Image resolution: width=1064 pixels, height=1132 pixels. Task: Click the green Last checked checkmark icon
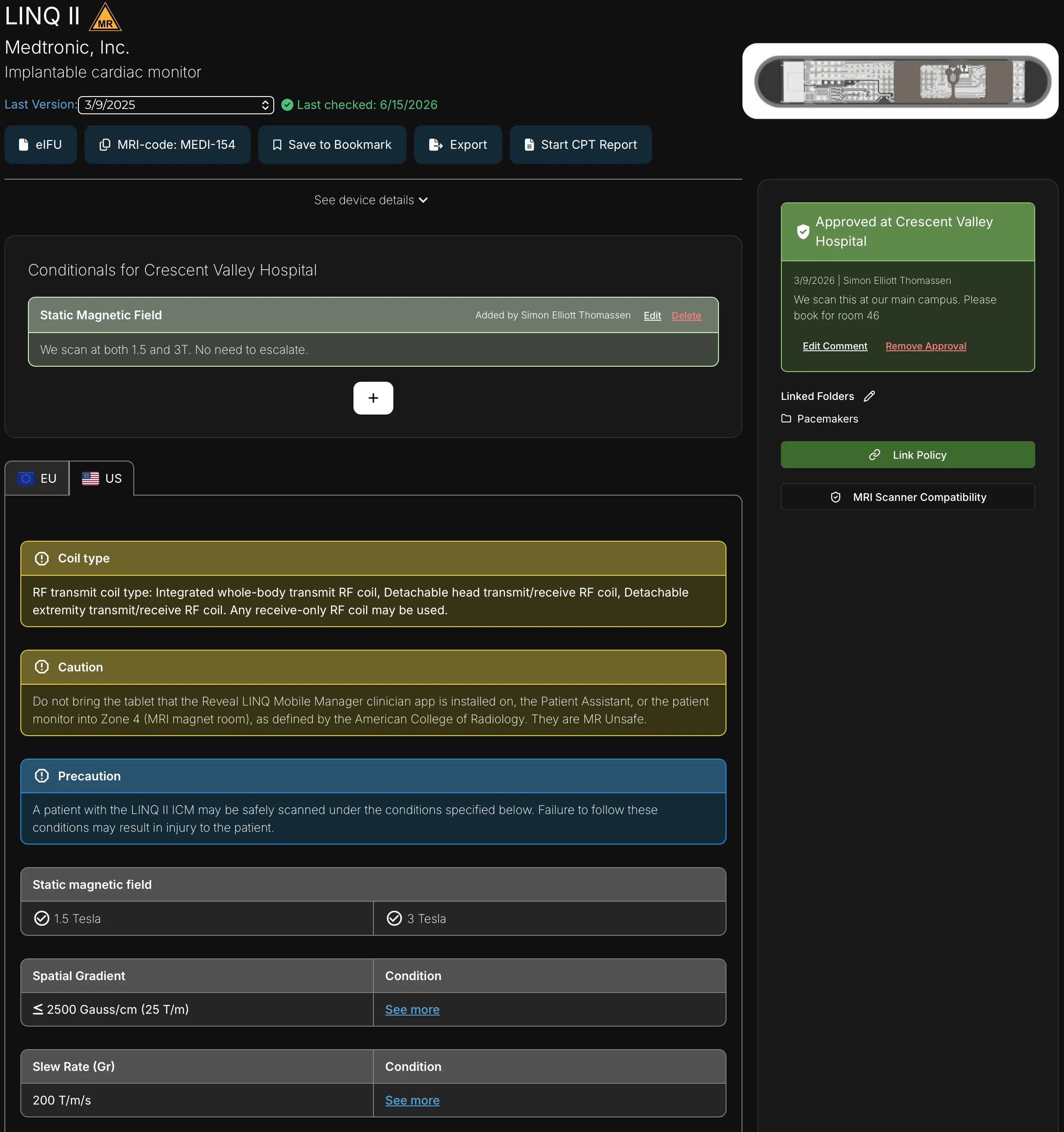click(287, 105)
